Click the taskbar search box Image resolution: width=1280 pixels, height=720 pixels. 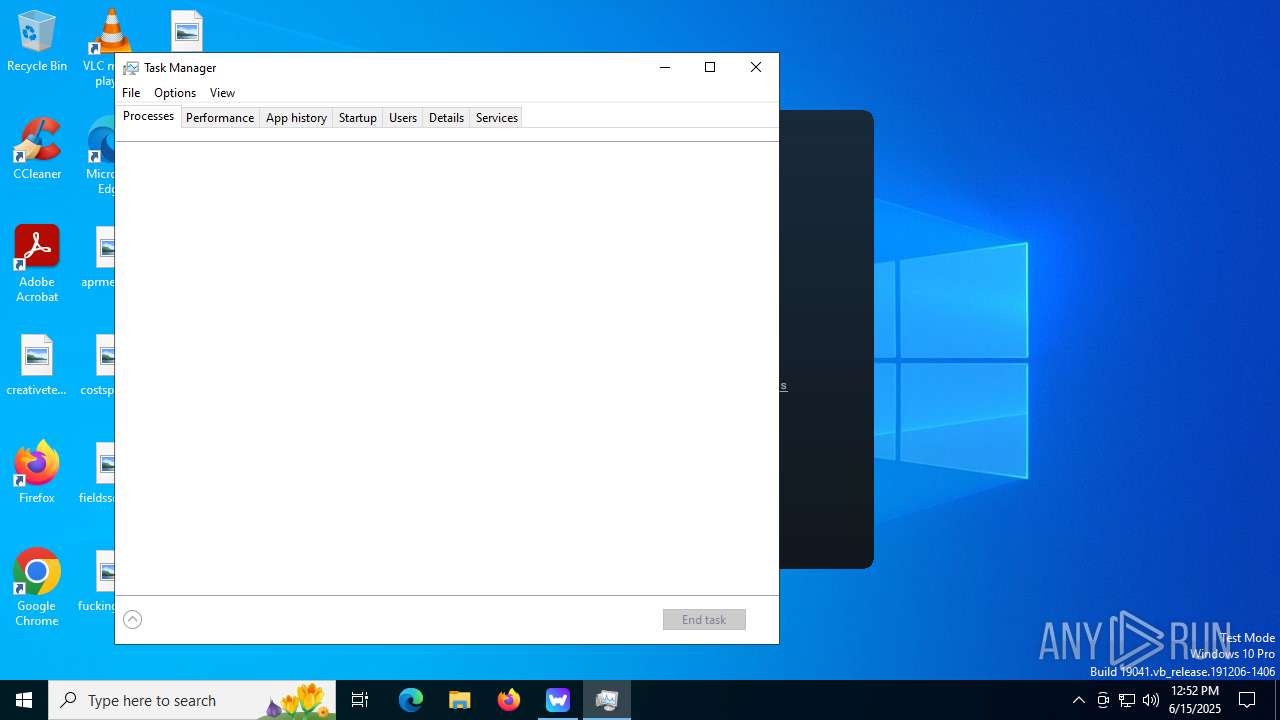(192, 700)
